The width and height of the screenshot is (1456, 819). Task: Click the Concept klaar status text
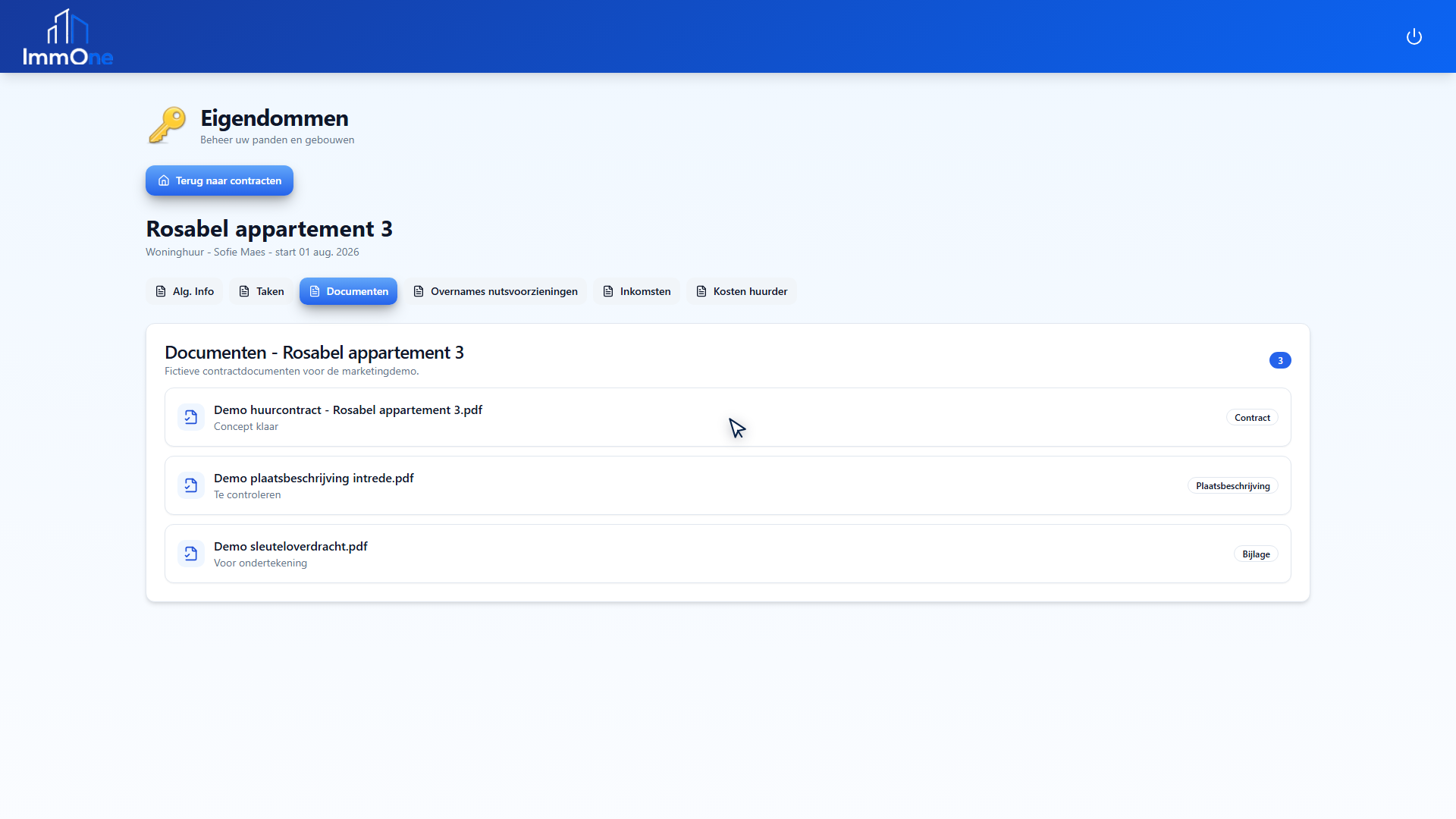click(x=246, y=426)
